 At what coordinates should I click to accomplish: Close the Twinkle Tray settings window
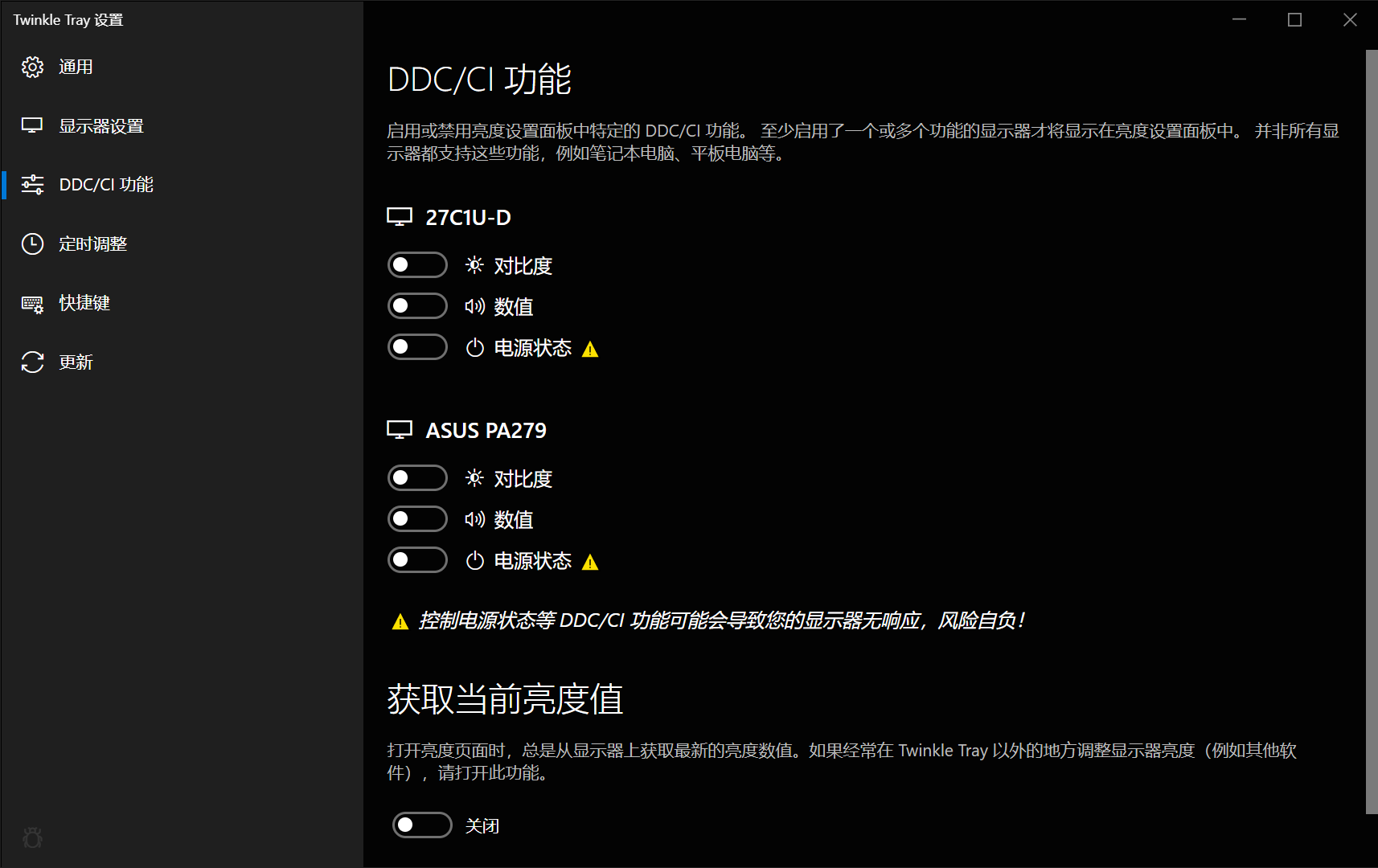coord(1350,19)
